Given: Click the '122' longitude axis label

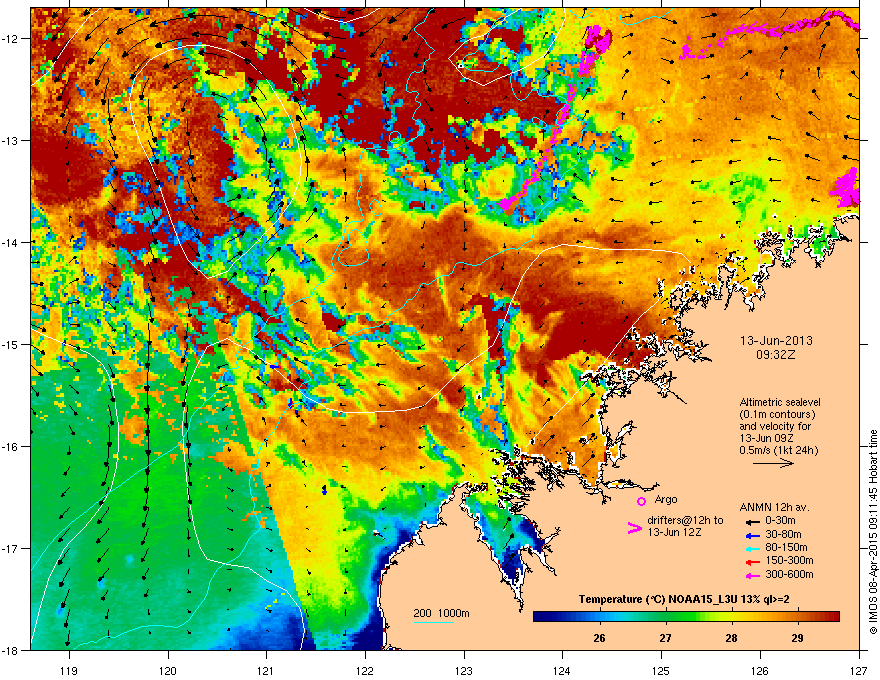Looking at the screenshot, I should tap(365, 670).
